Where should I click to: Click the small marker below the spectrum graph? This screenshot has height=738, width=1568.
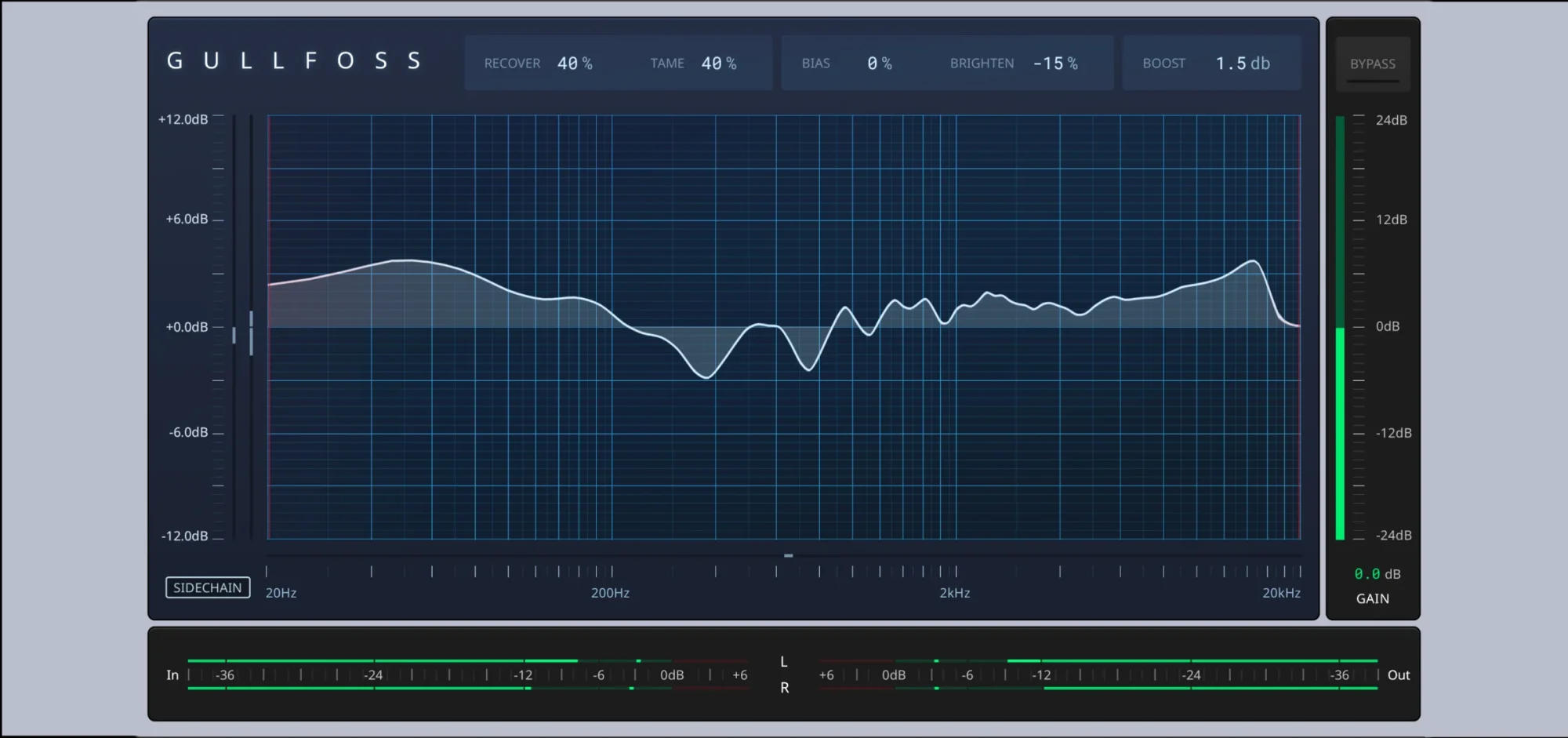coord(788,555)
